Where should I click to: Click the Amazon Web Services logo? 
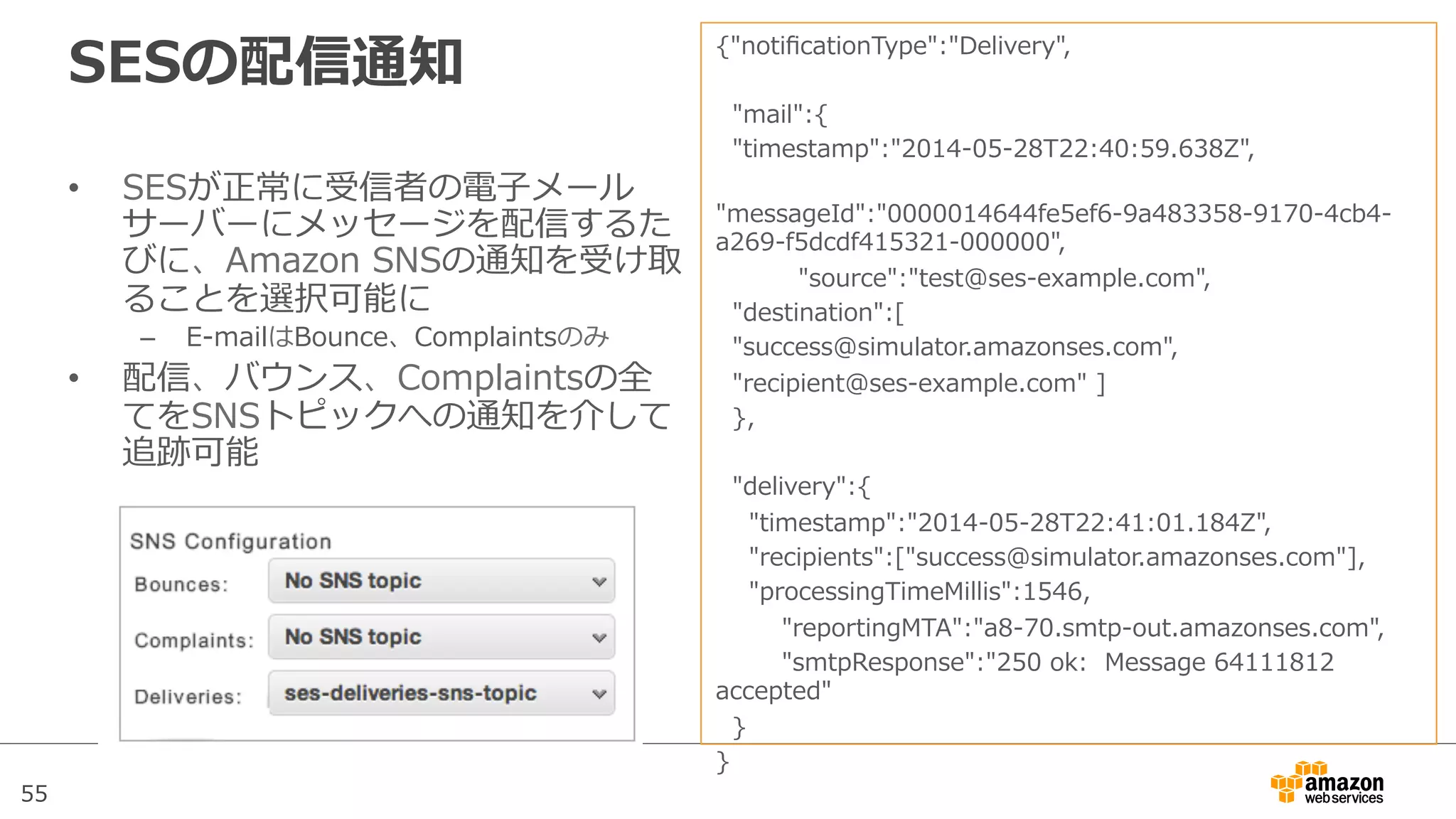(x=1327, y=783)
